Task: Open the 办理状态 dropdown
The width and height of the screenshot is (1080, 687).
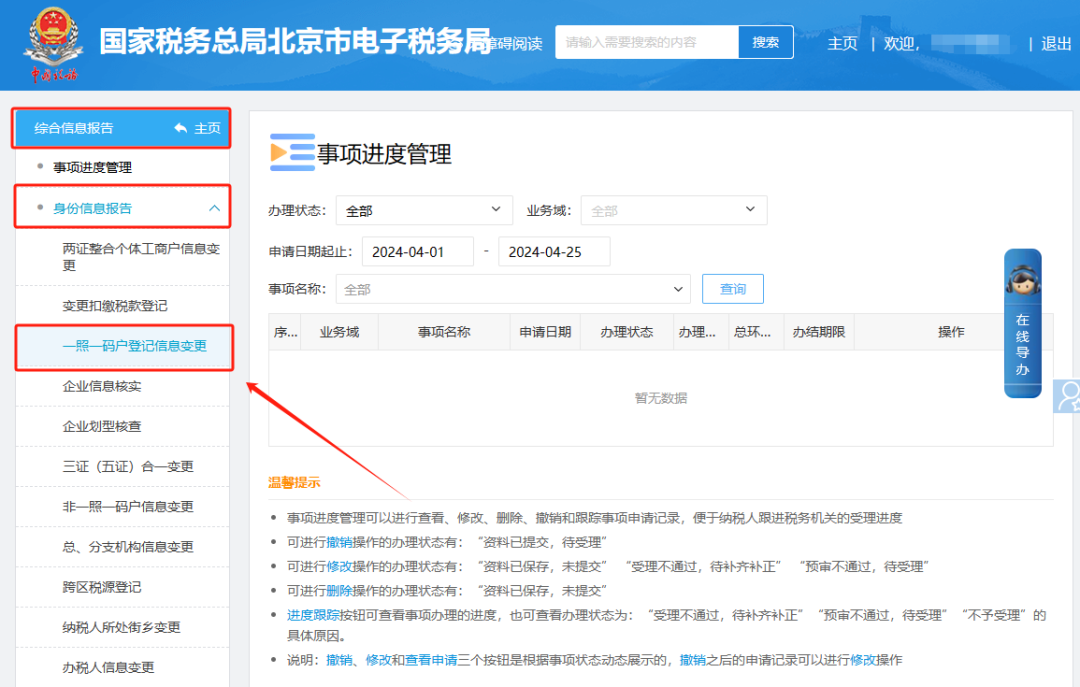Action: pos(424,211)
